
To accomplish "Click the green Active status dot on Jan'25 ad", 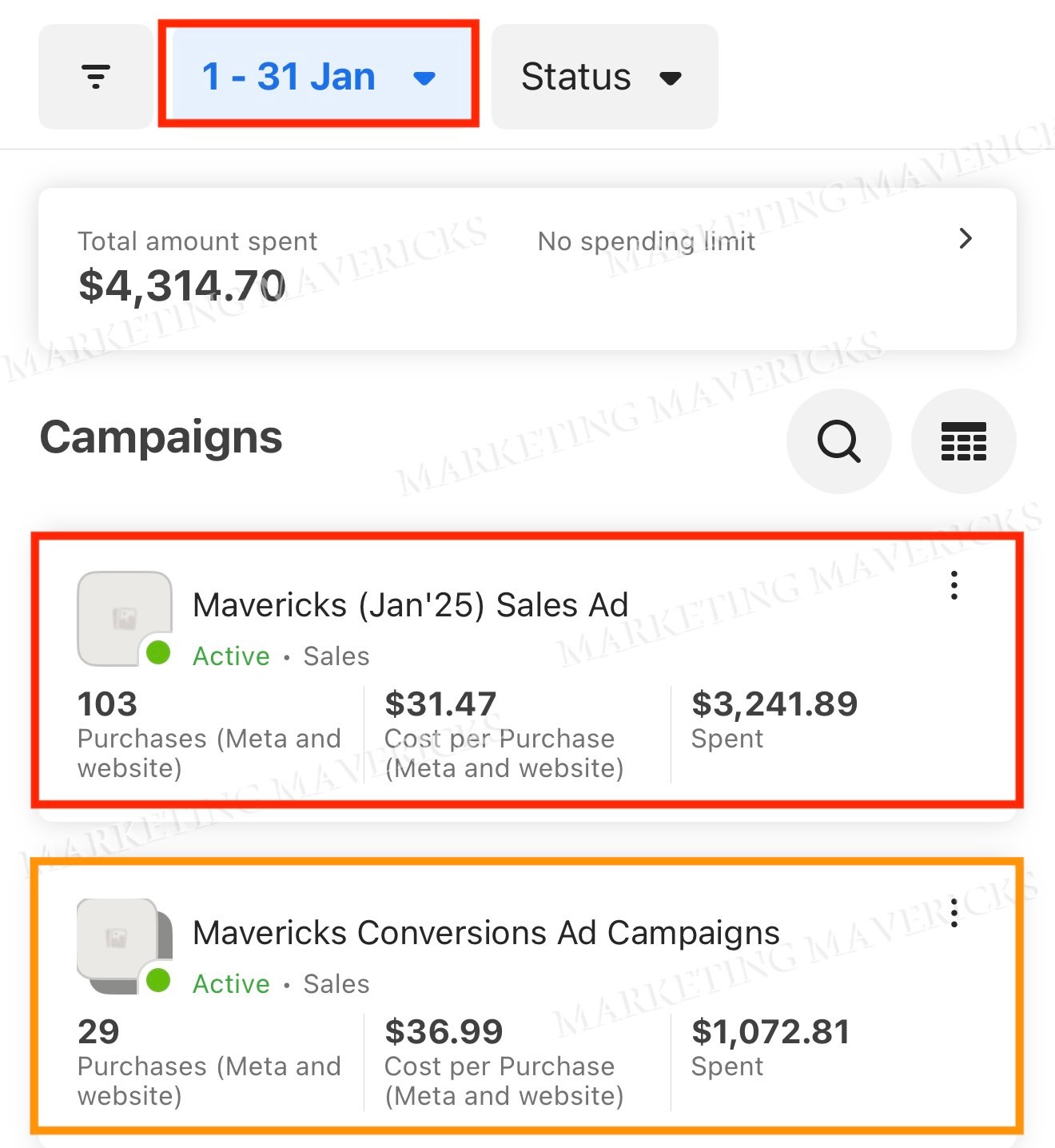I will [158, 652].
